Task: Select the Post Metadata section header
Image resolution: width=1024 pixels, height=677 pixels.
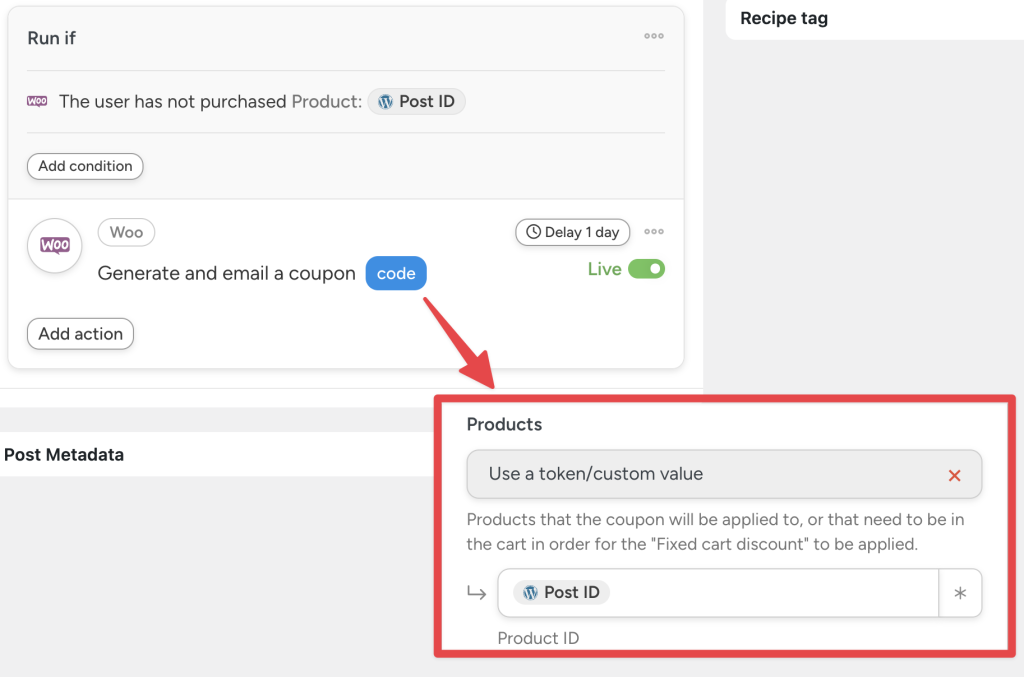Action: (x=65, y=455)
